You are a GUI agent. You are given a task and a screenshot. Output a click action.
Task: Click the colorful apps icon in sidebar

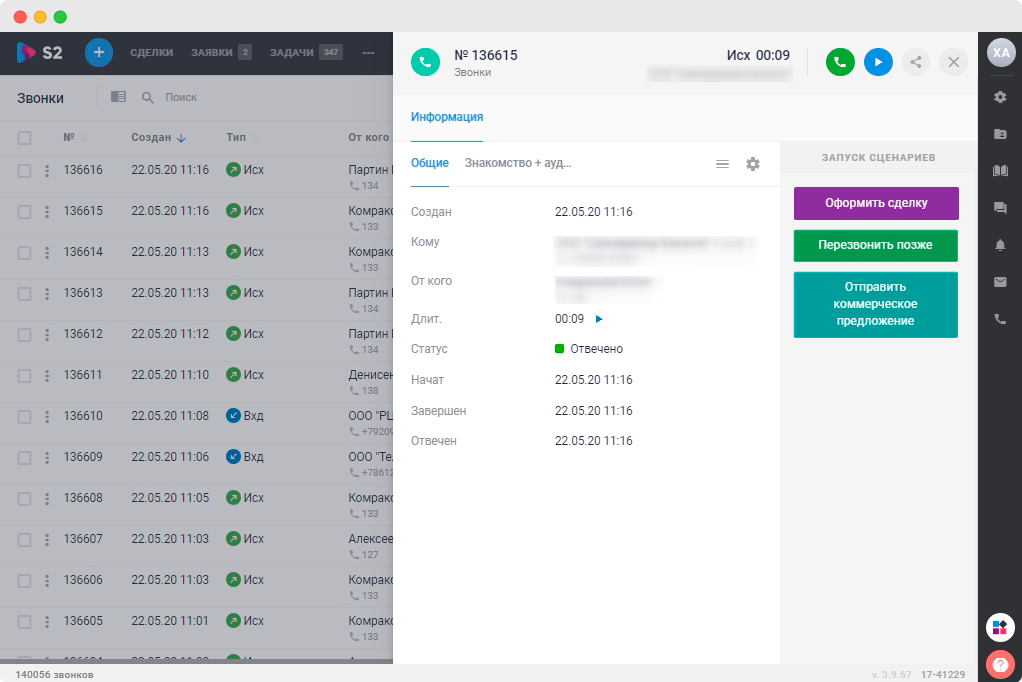point(1000,628)
